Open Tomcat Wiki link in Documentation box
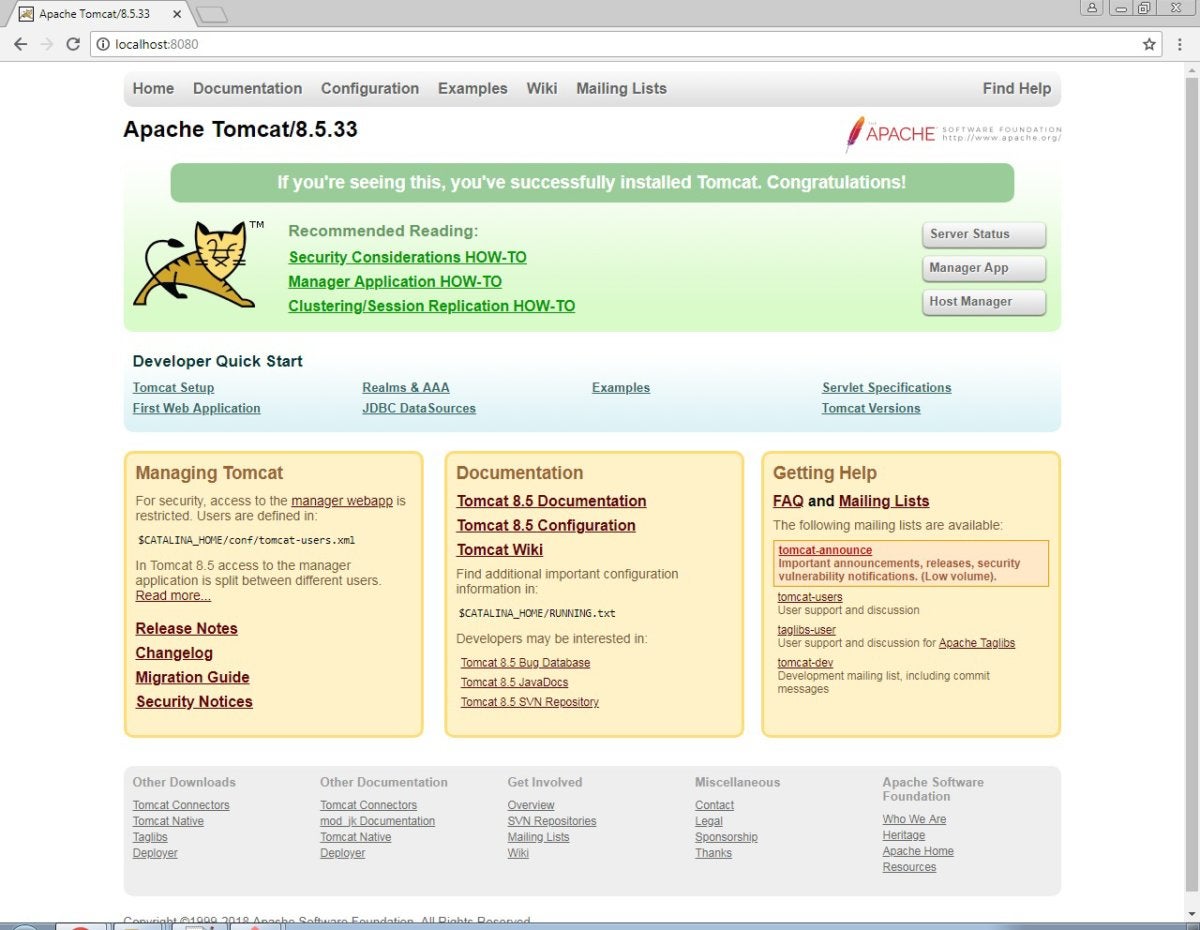The width and height of the screenshot is (1200, 930). [500, 549]
